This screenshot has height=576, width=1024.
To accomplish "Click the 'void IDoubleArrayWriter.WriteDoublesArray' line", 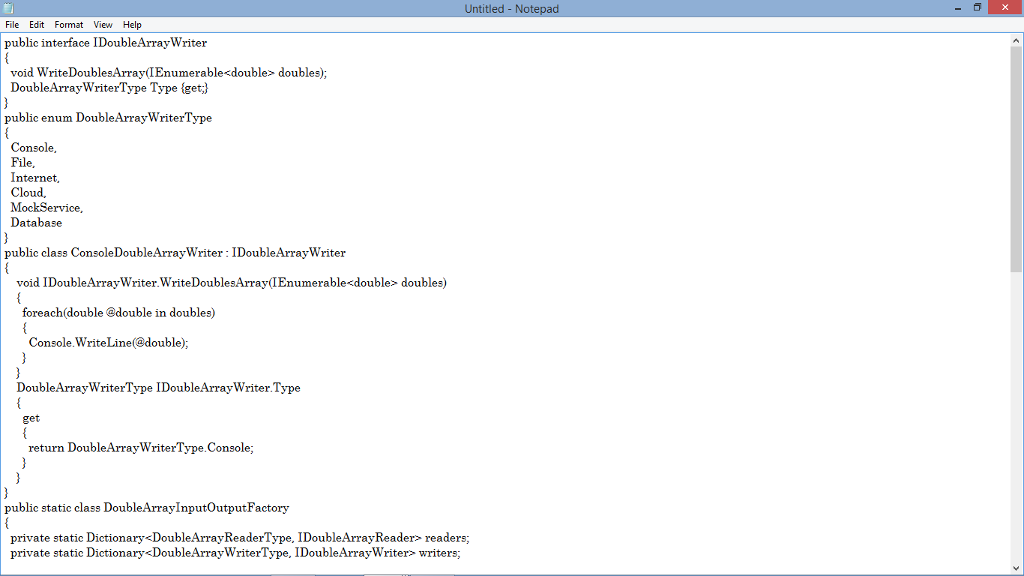I will coord(231,283).
